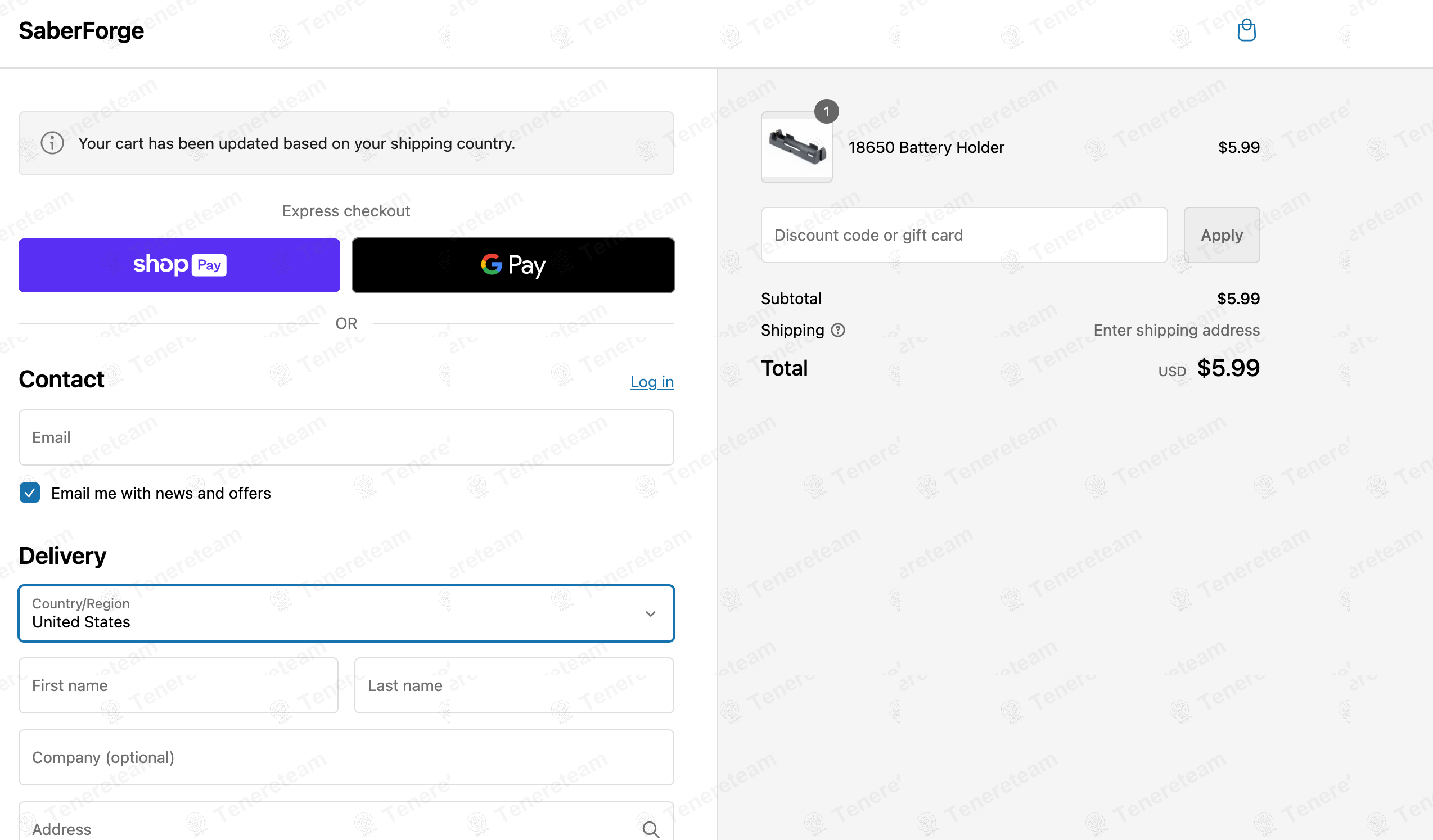Click the Apply discount button
The width and height of the screenshot is (1433, 840).
pos(1222,234)
